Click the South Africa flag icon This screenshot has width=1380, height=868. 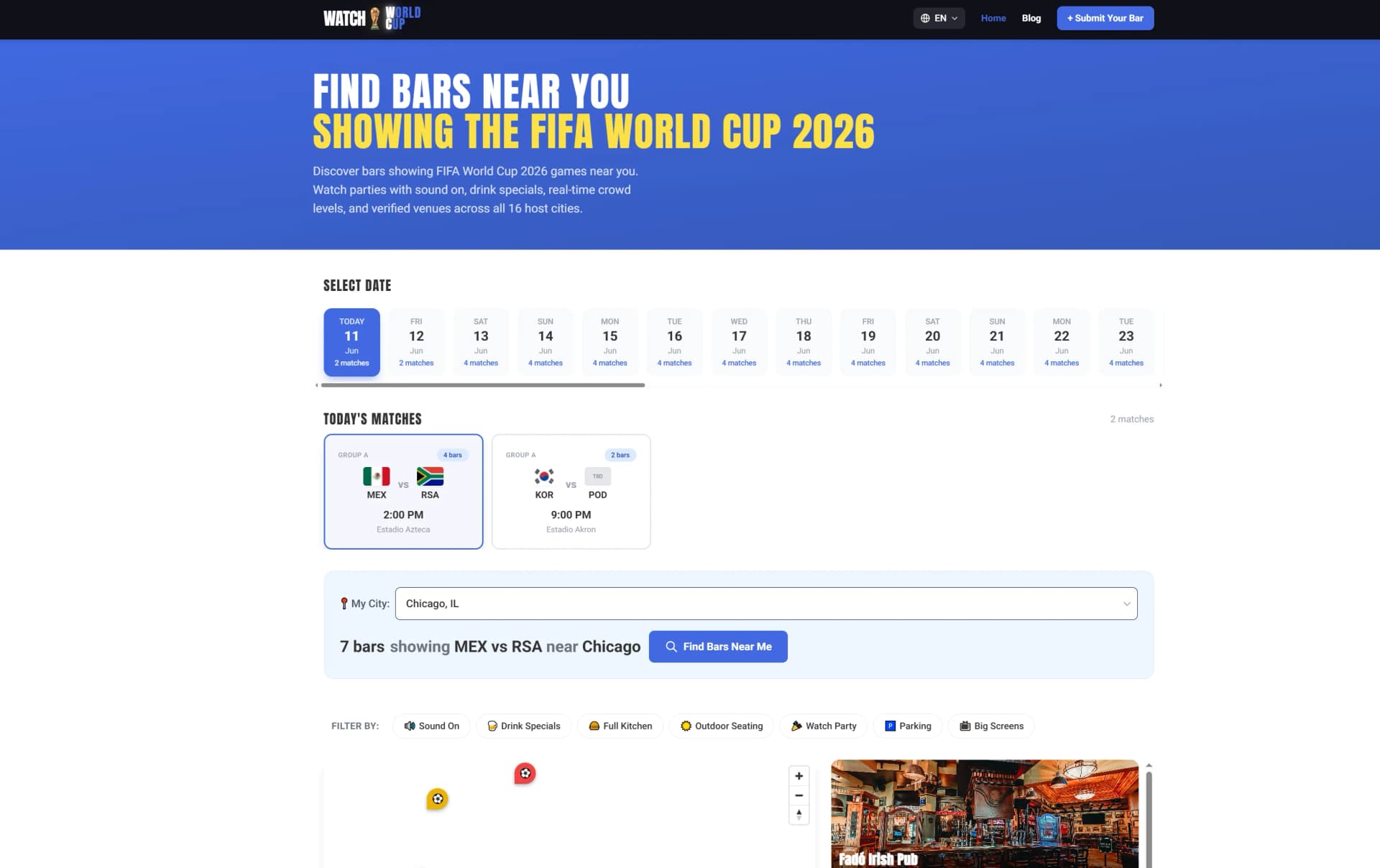[x=430, y=476]
